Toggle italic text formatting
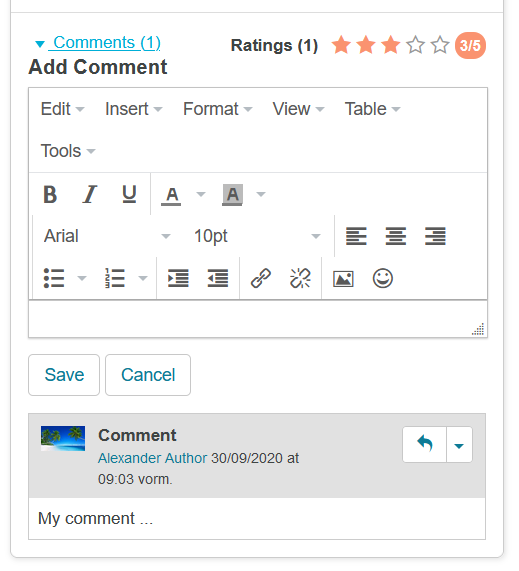Screen dimensions: 519x571 (90, 194)
